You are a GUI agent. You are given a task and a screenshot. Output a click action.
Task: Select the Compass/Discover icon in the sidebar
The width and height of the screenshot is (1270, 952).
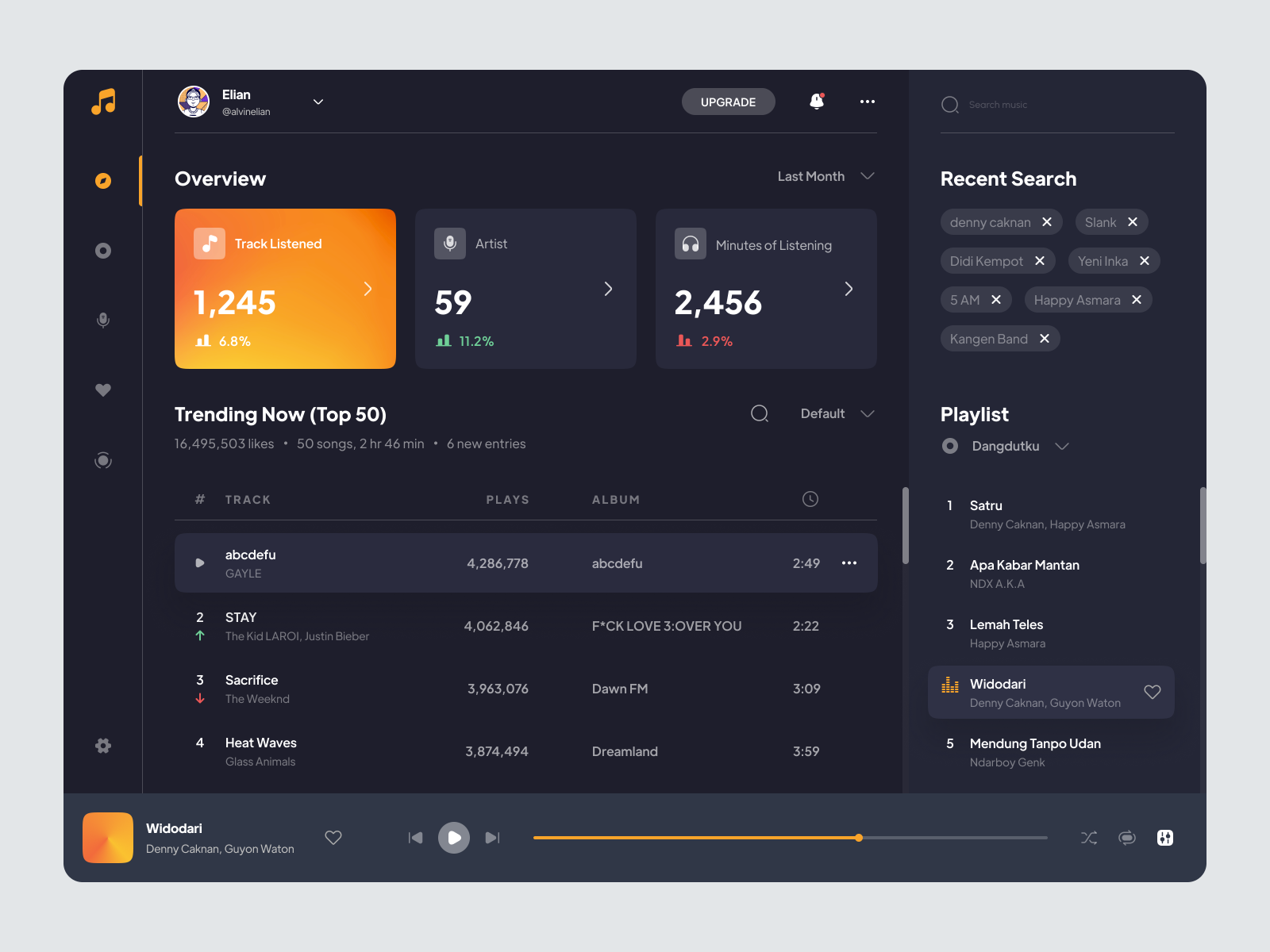tap(102, 180)
